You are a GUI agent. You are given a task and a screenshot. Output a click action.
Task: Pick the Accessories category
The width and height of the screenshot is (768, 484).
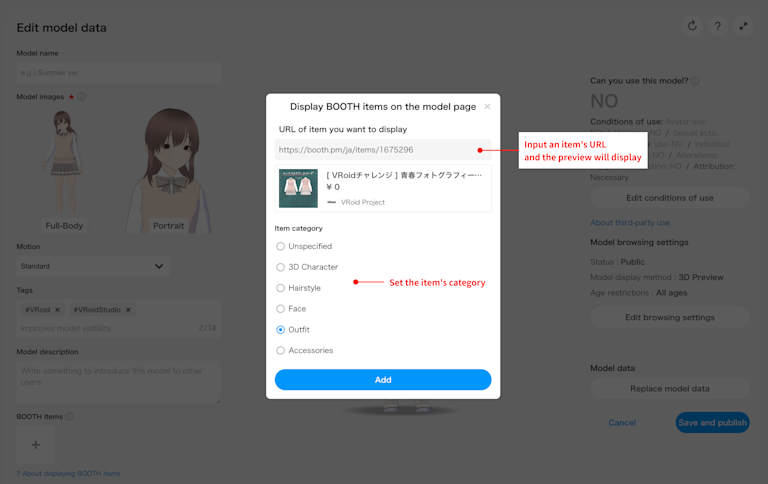(280, 350)
